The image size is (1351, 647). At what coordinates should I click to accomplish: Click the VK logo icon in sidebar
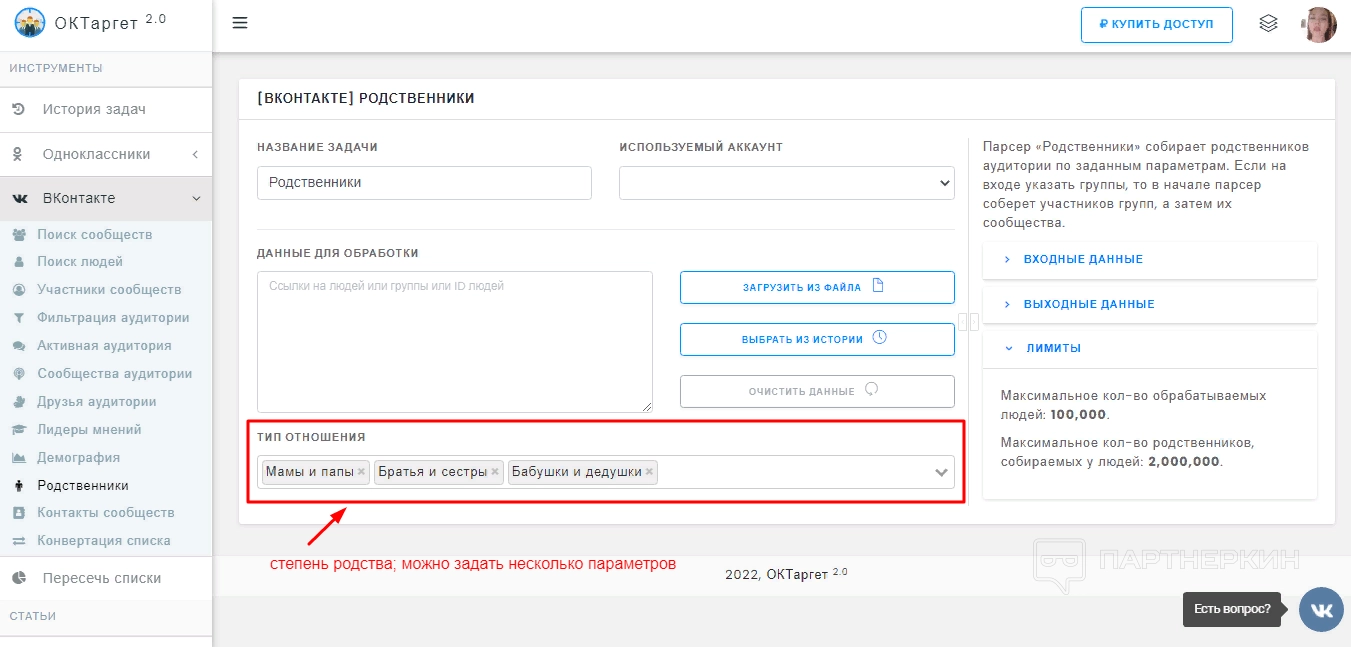tap(19, 199)
